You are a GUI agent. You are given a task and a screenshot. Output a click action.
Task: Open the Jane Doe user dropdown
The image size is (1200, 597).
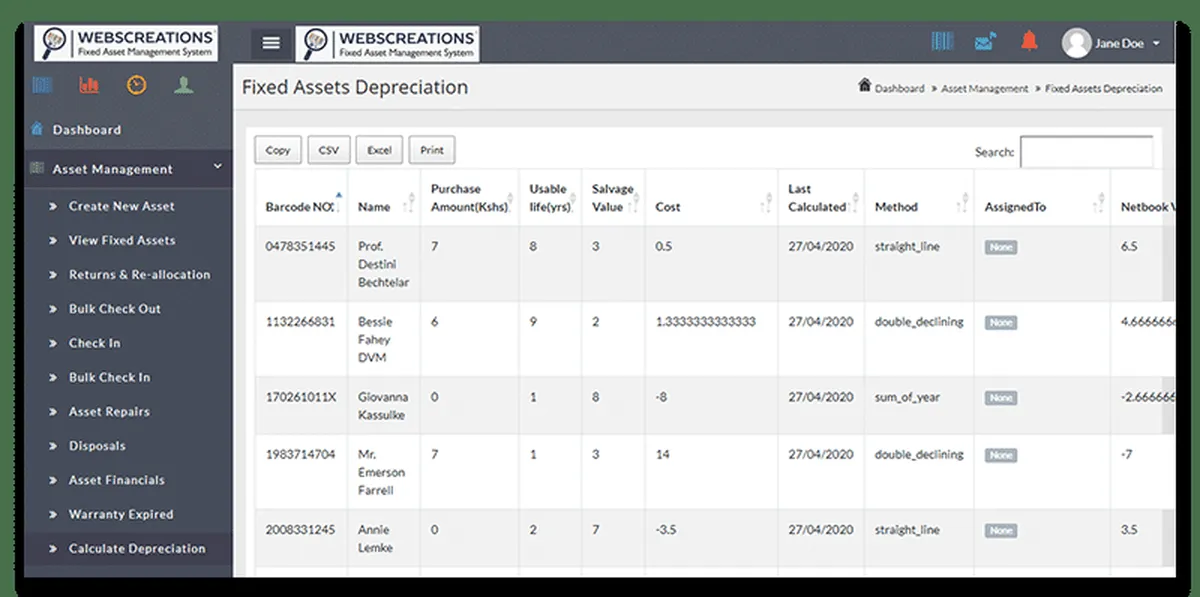click(1113, 43)
